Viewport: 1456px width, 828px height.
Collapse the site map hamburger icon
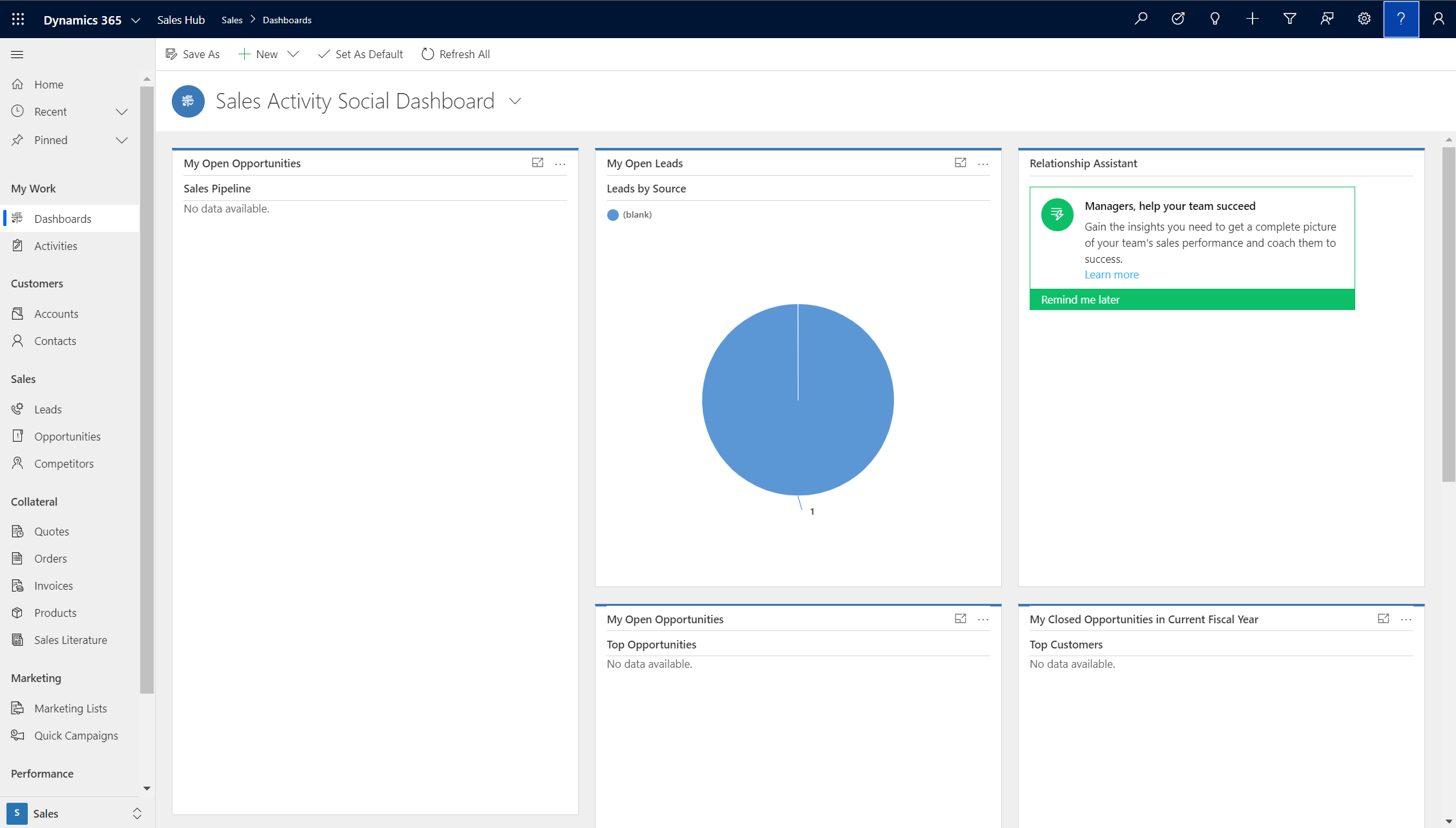click(x=17, y=55)
